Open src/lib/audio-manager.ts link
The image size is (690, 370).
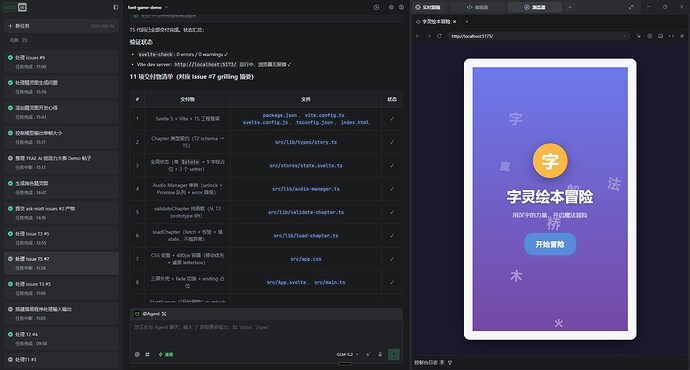306,189
